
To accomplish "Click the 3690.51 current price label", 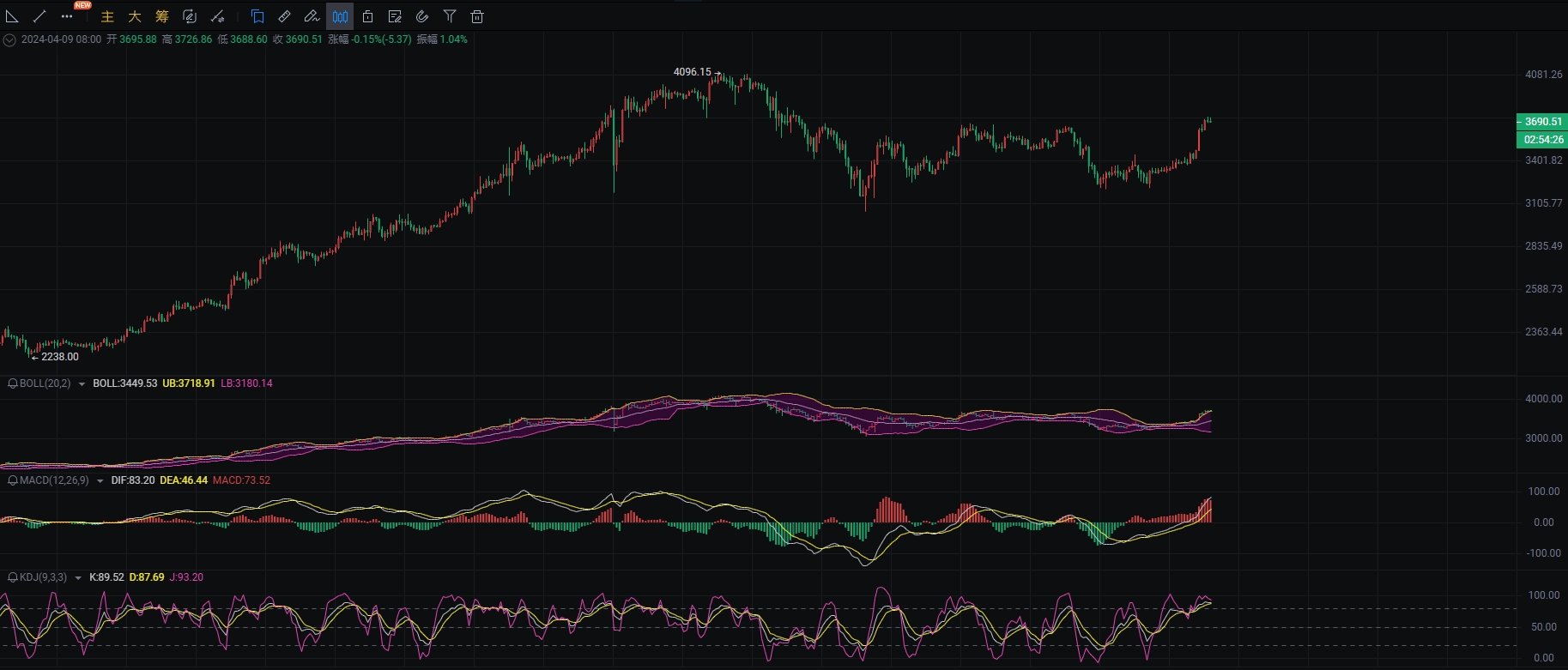I will point(1542,122).
